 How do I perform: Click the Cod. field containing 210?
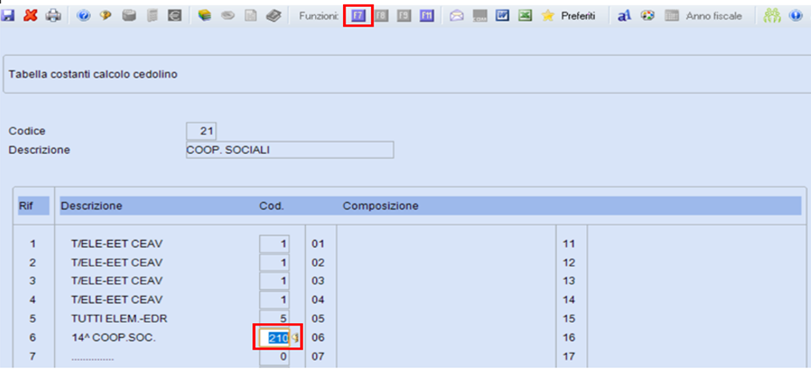274,338
